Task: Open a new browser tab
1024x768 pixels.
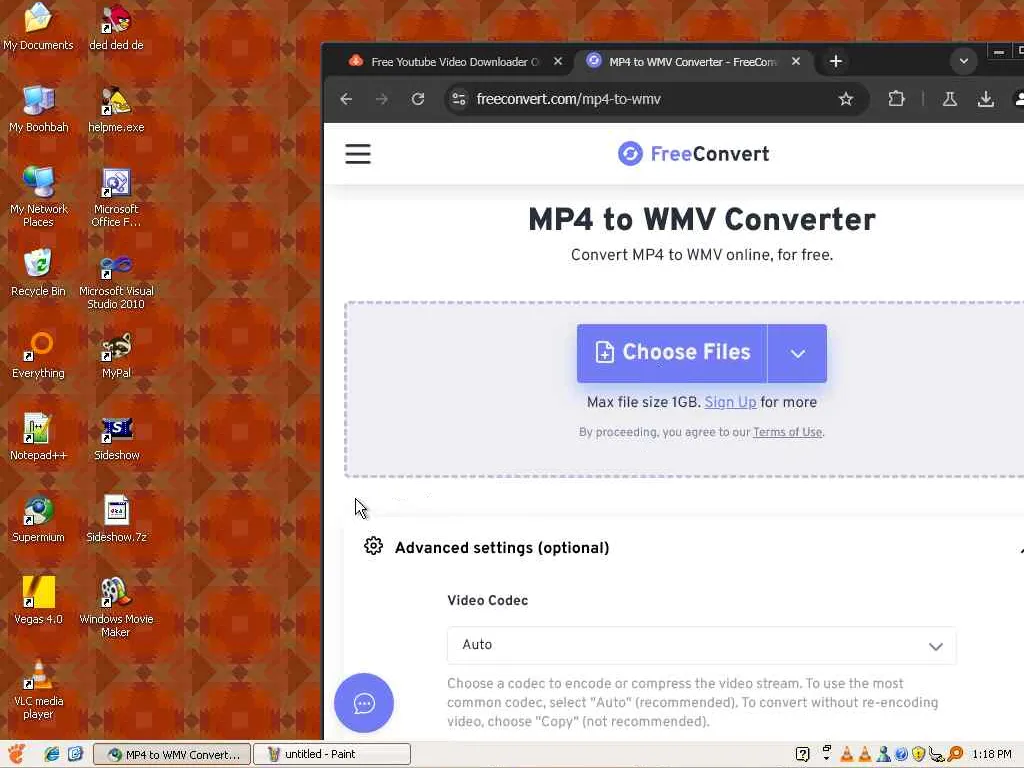Action: tap(835, 61)
